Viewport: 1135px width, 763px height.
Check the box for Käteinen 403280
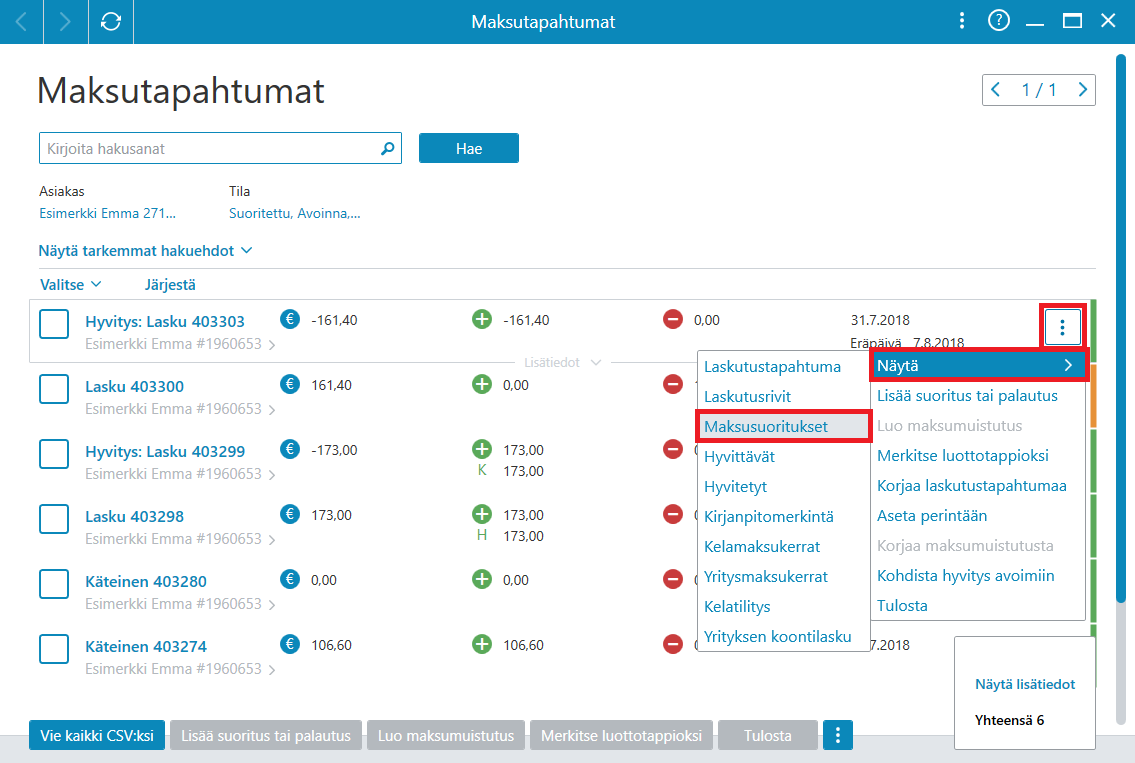[x=54, y=584]
